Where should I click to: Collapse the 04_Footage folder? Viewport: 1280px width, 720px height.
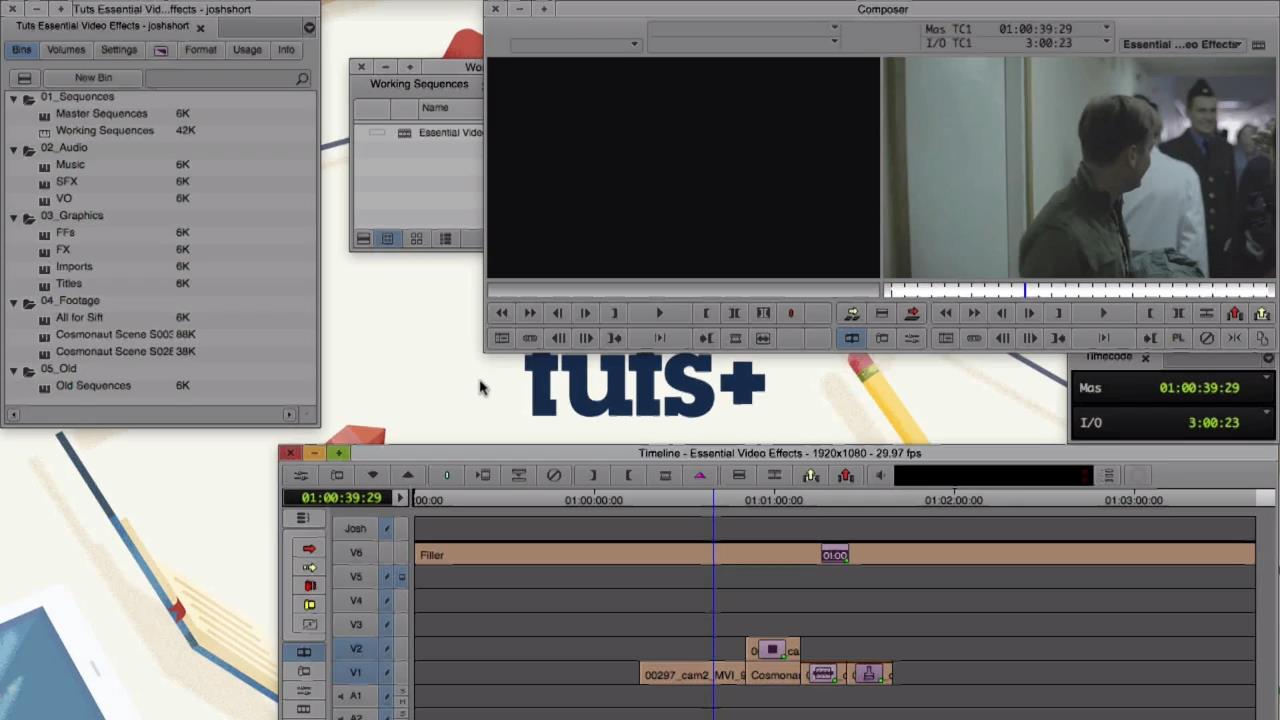click(x=14, y=301)
